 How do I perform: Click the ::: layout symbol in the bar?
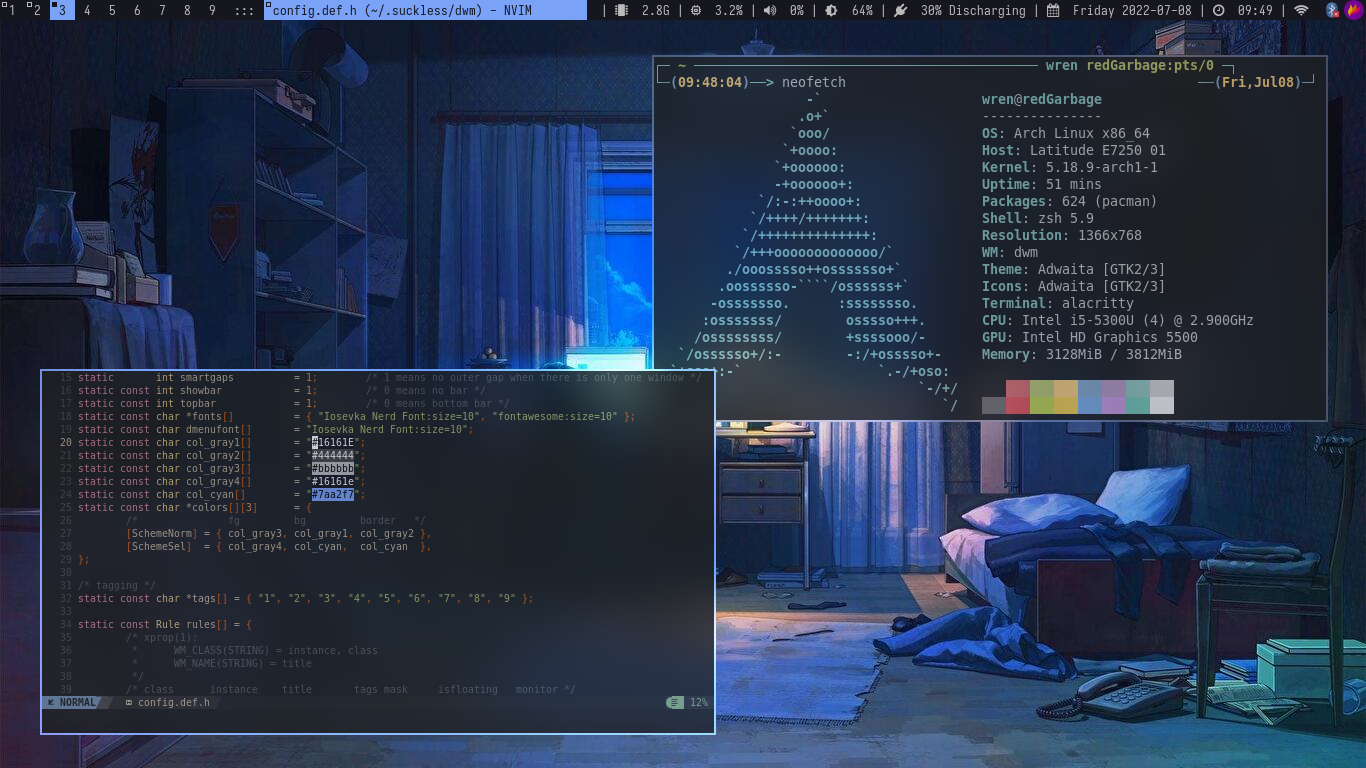[x=244, y=10]
